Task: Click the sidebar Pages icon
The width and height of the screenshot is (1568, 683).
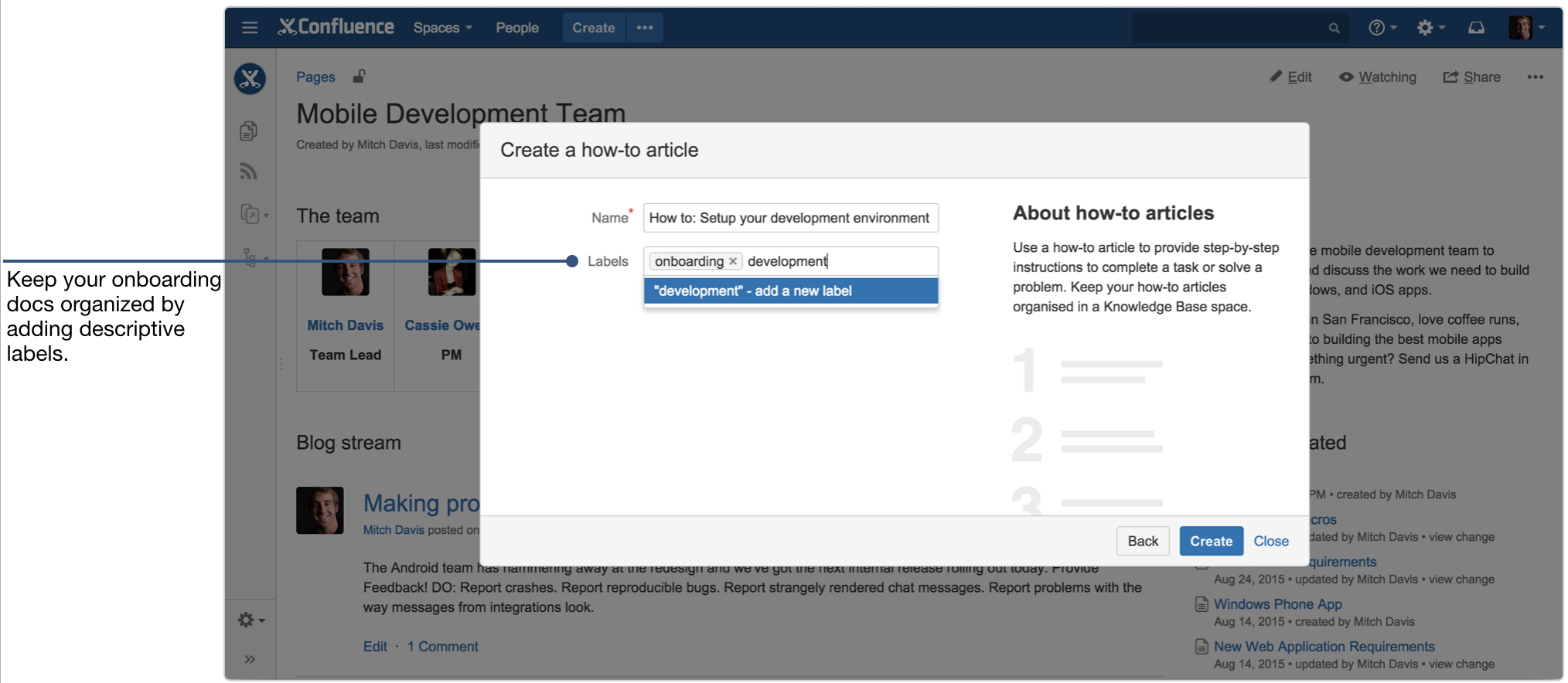Action: point(248,131)
